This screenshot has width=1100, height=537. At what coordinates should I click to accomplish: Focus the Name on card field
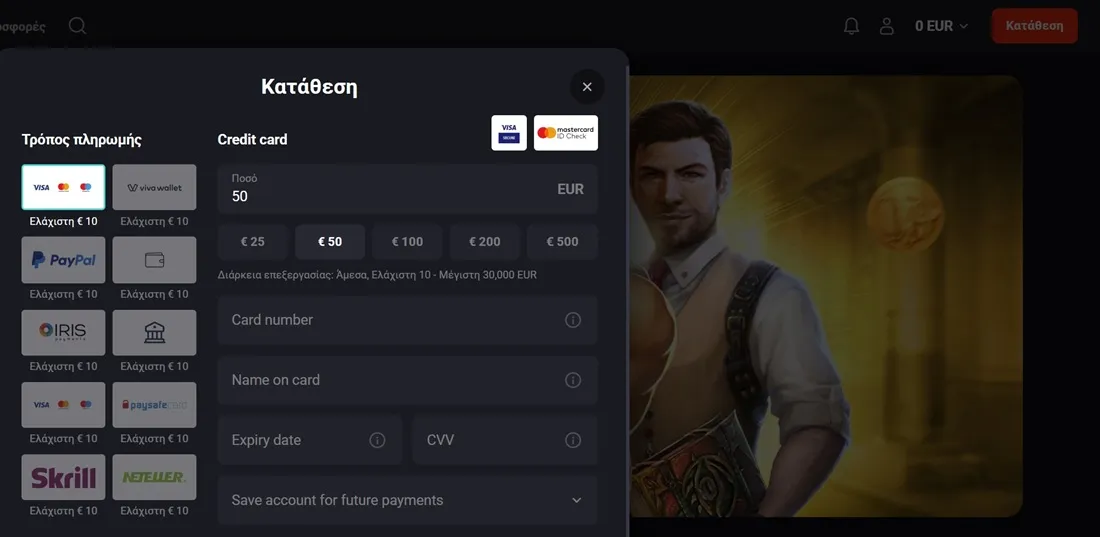coord(408,380)
